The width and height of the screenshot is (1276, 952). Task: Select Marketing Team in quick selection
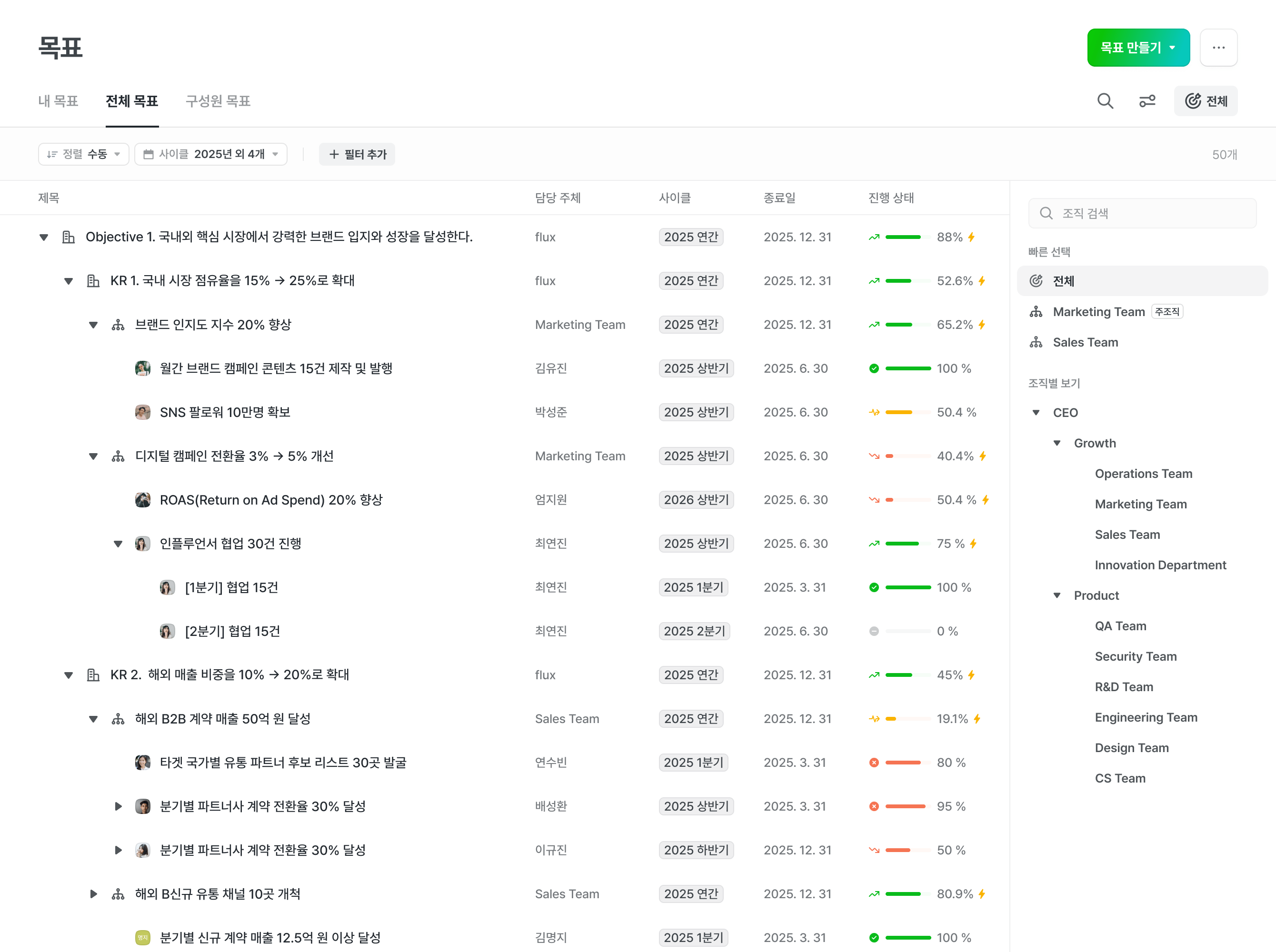[x=1098, y=312]
